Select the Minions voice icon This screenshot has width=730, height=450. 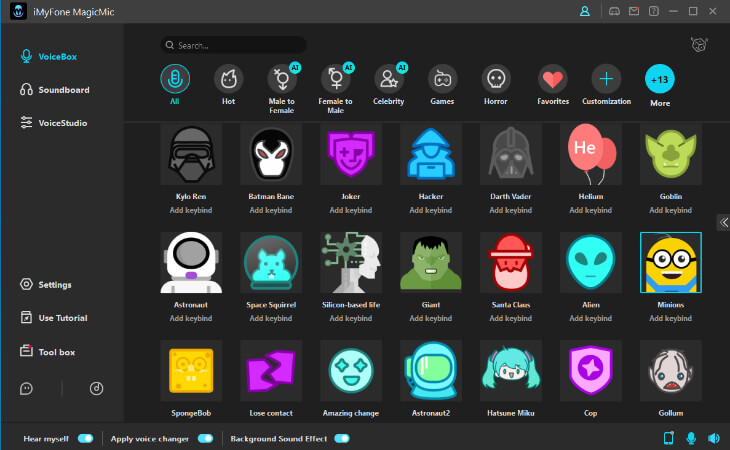click(671, 262)
